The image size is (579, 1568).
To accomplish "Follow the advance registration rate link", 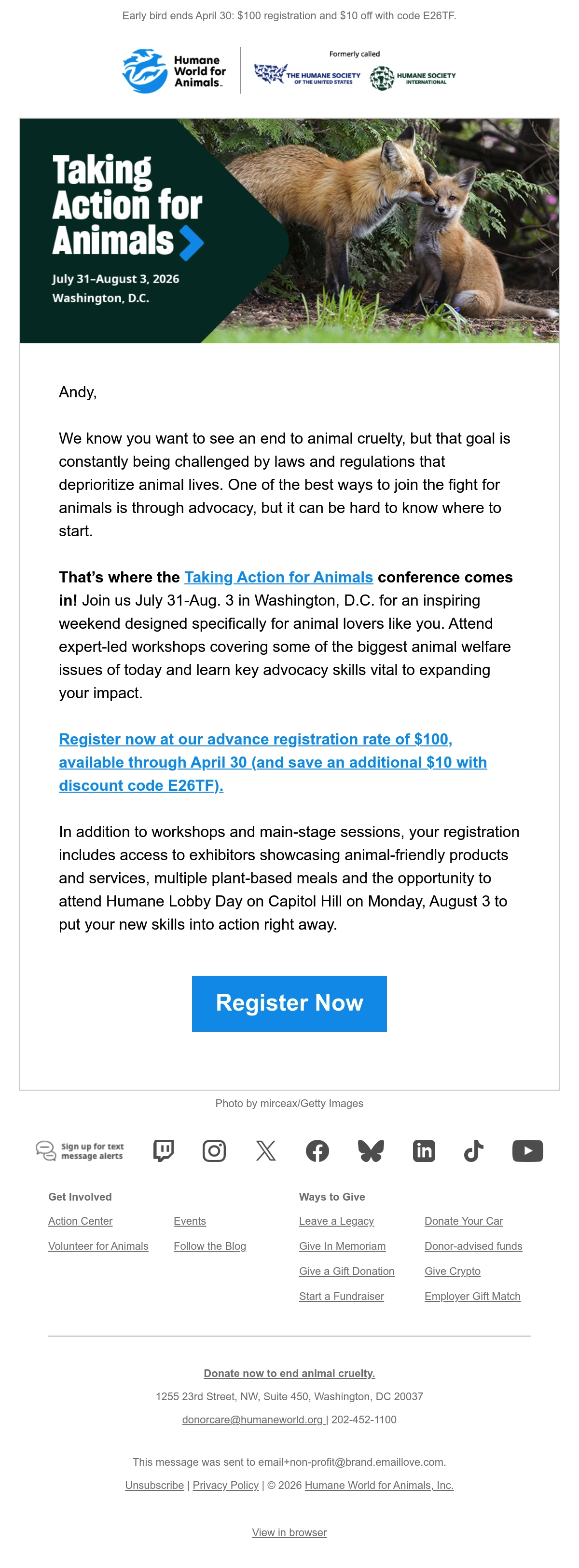I will point(273,762).
